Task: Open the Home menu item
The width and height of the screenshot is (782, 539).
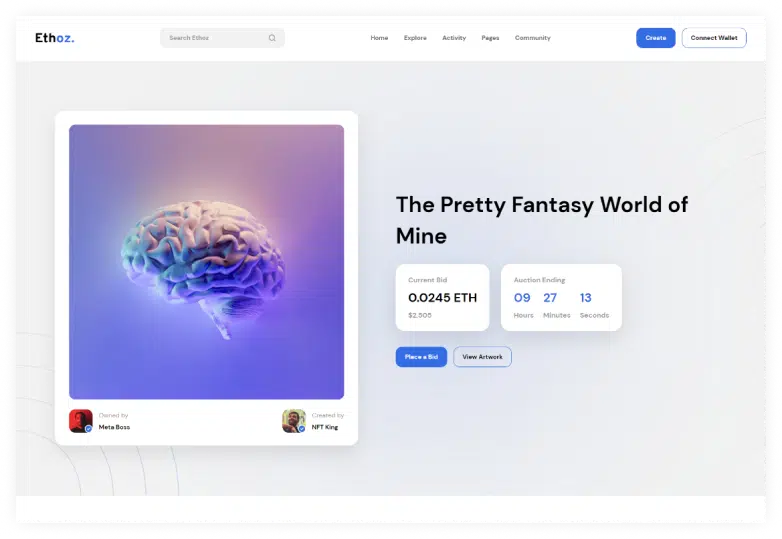Action: click(x=379, y=38)
